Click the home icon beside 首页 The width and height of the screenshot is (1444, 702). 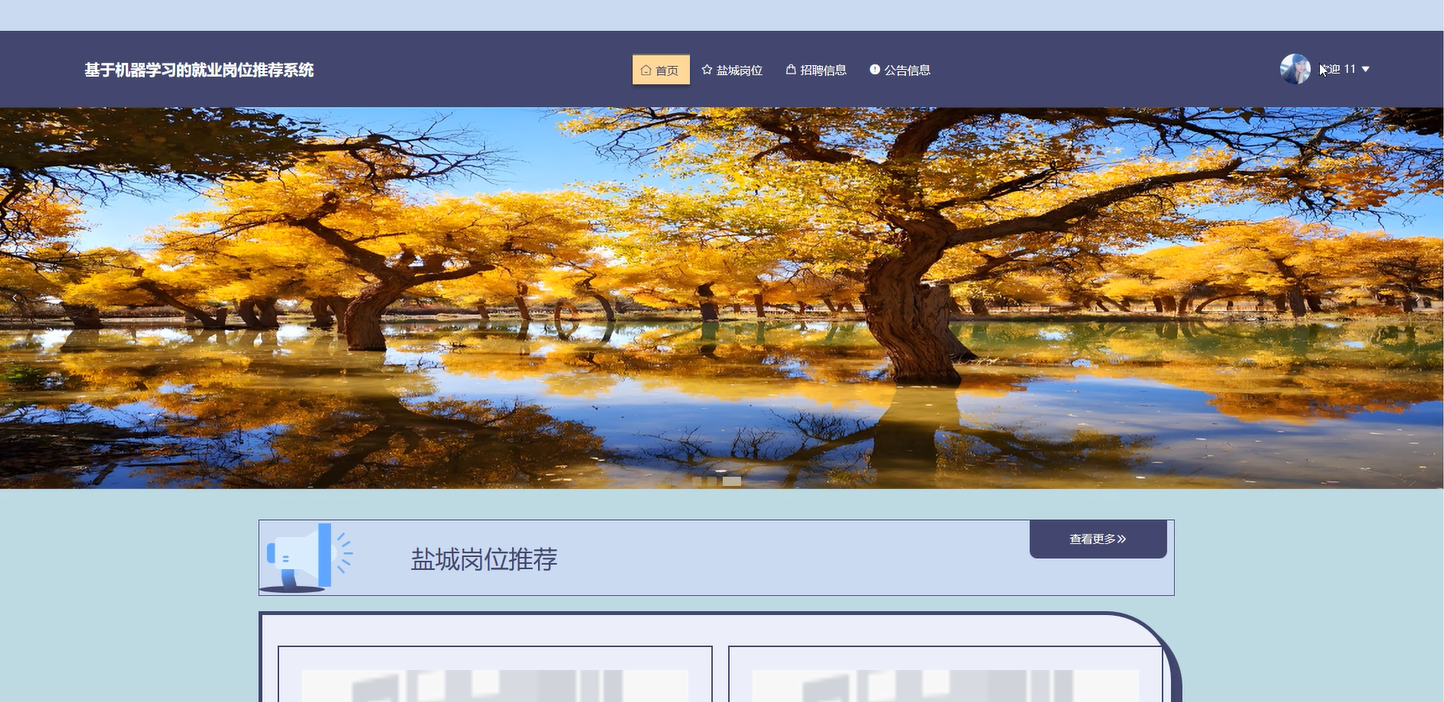[x=646, y=70]
